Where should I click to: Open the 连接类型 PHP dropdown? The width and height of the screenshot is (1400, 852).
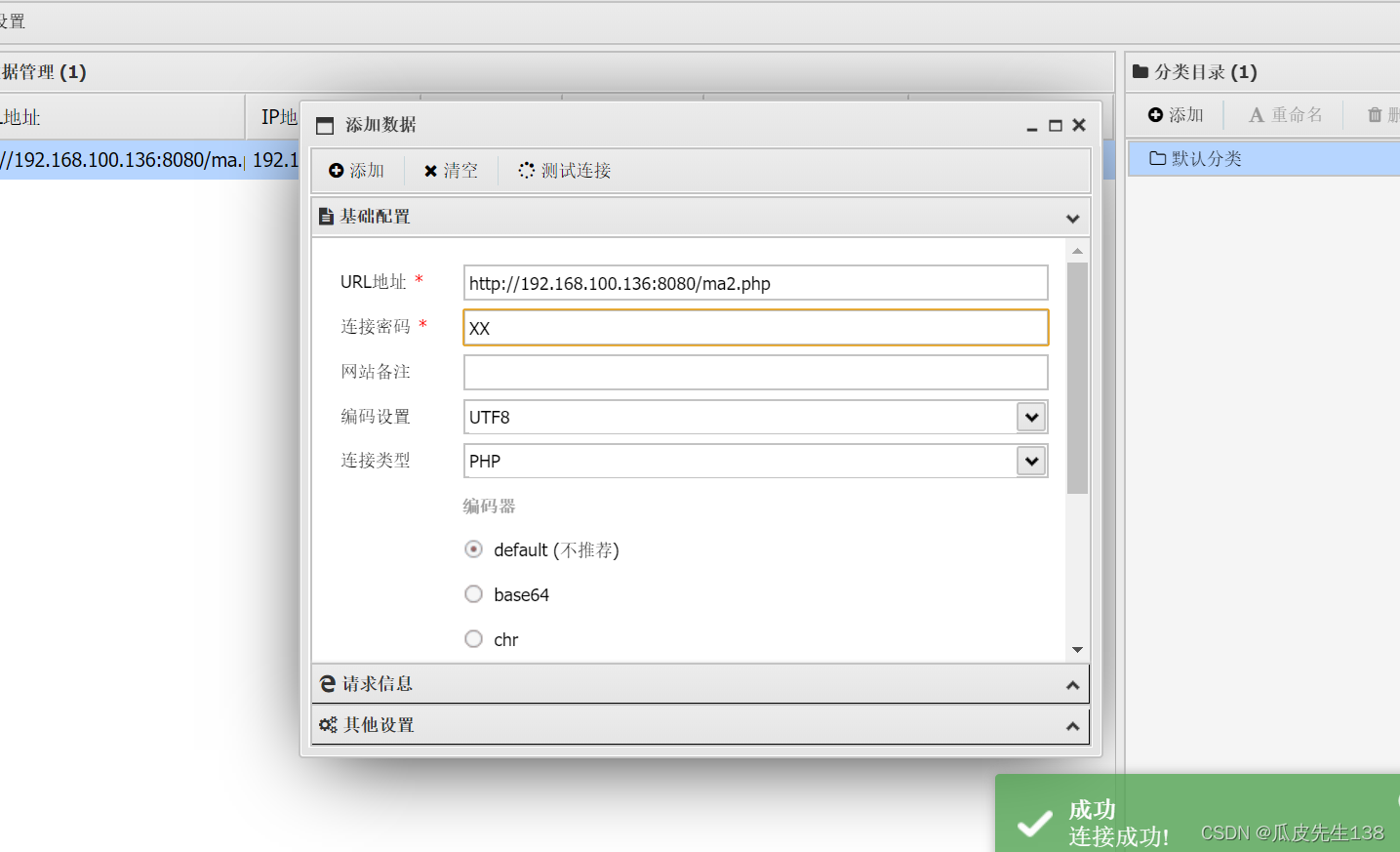(1031, 460)
